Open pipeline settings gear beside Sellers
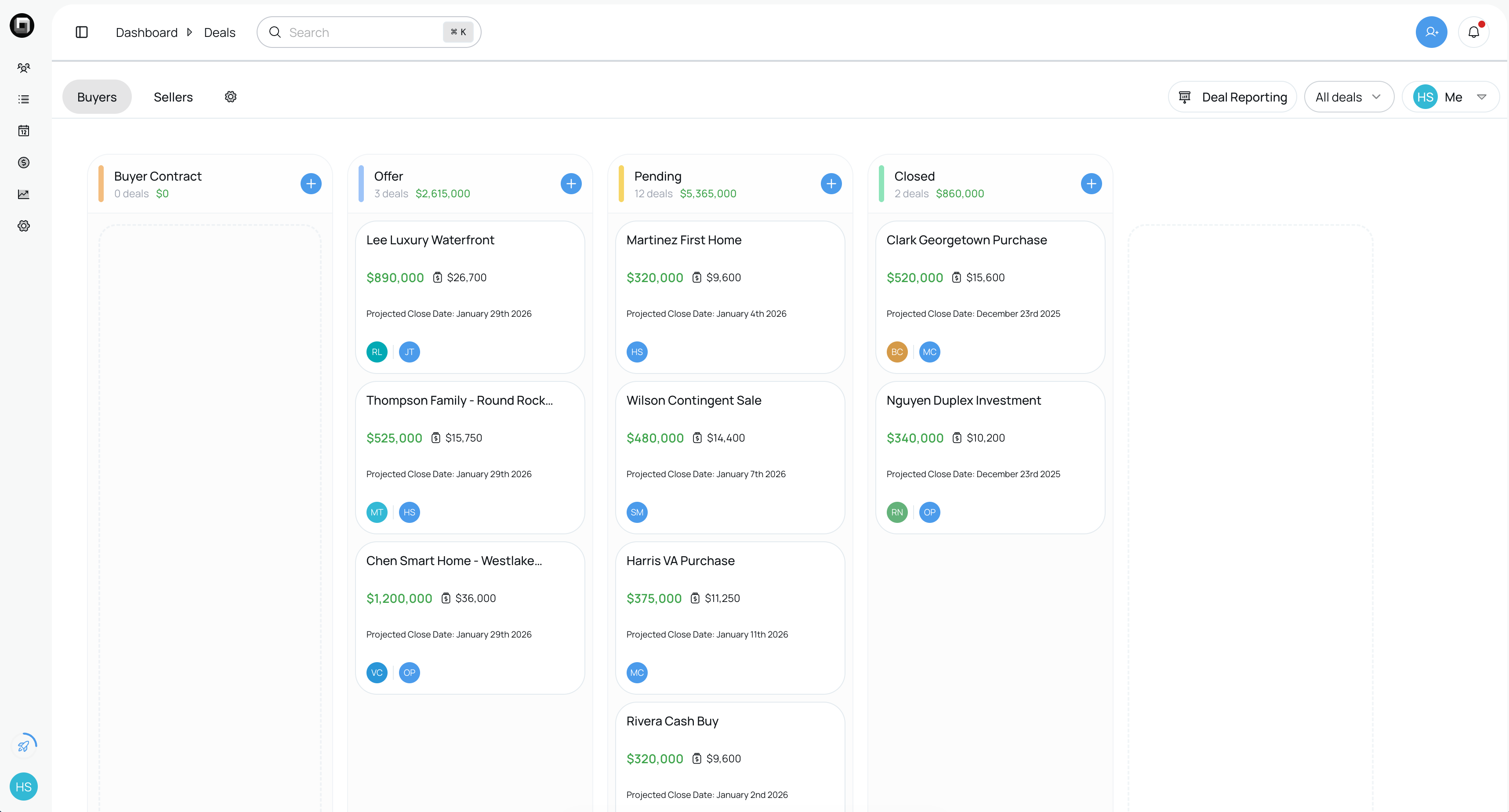Viewport: 1509px width, 812px height. pos(231,97)
